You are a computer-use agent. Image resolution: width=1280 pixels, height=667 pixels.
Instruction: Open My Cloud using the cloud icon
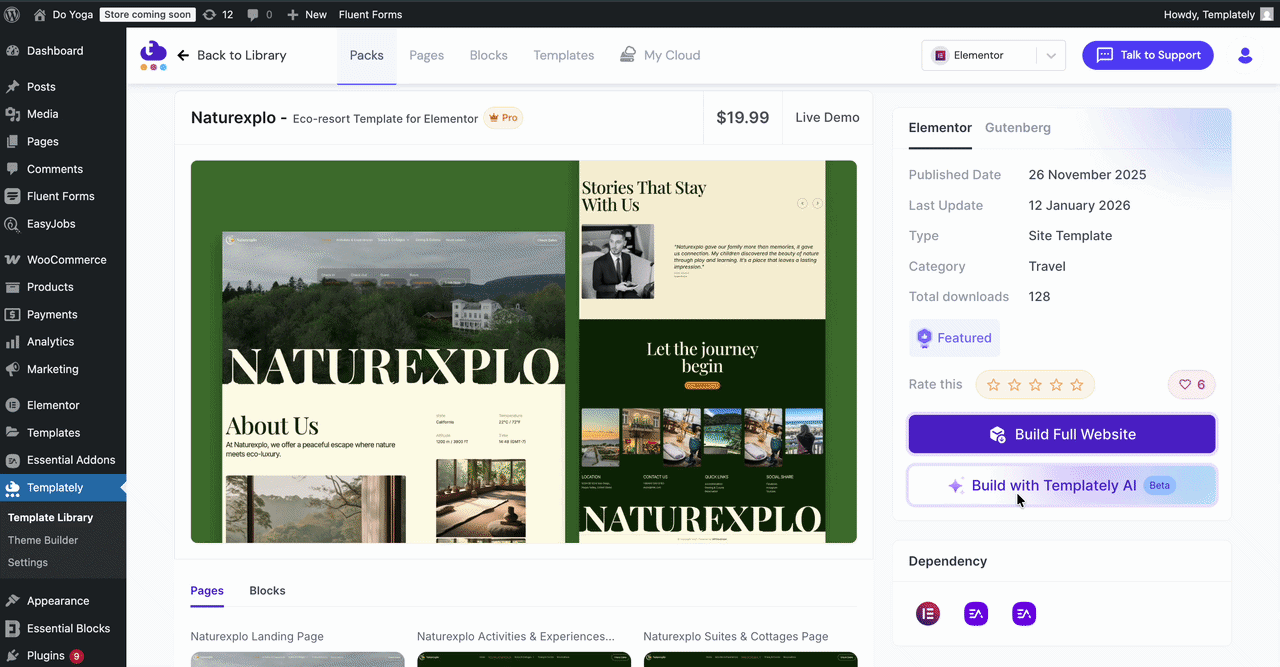630,55
